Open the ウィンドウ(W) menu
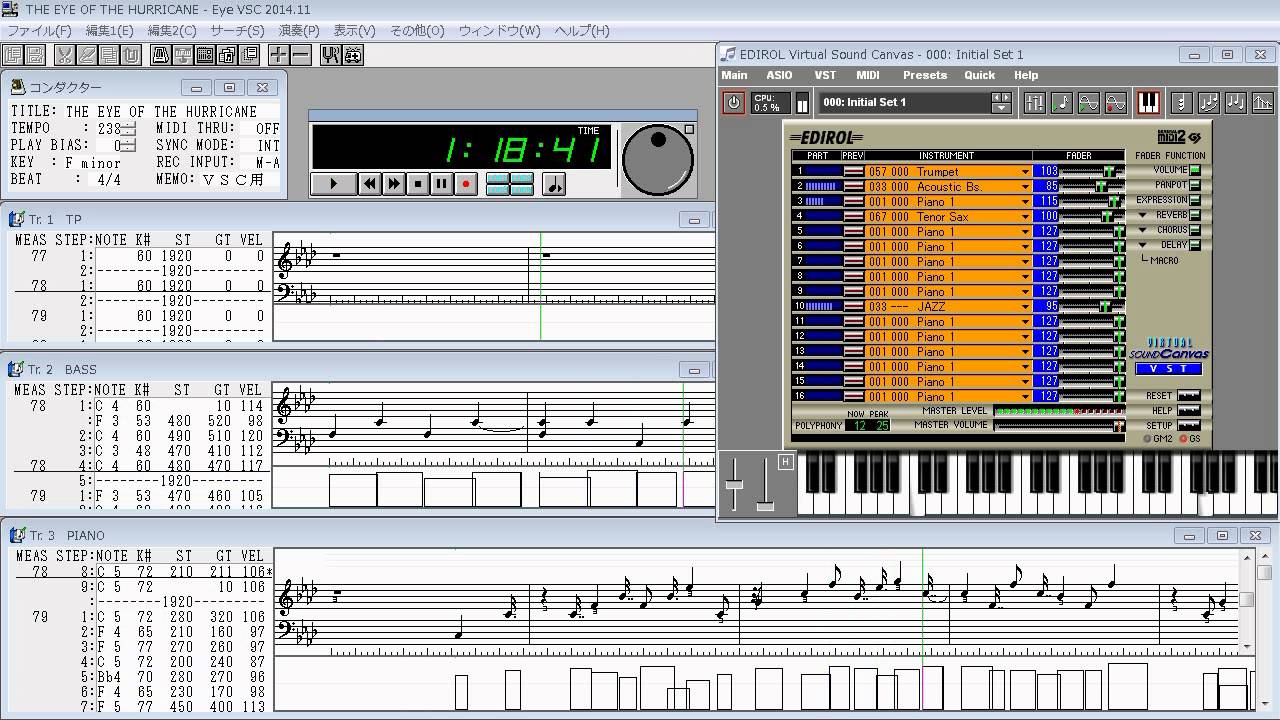 (x=499, y=30)
